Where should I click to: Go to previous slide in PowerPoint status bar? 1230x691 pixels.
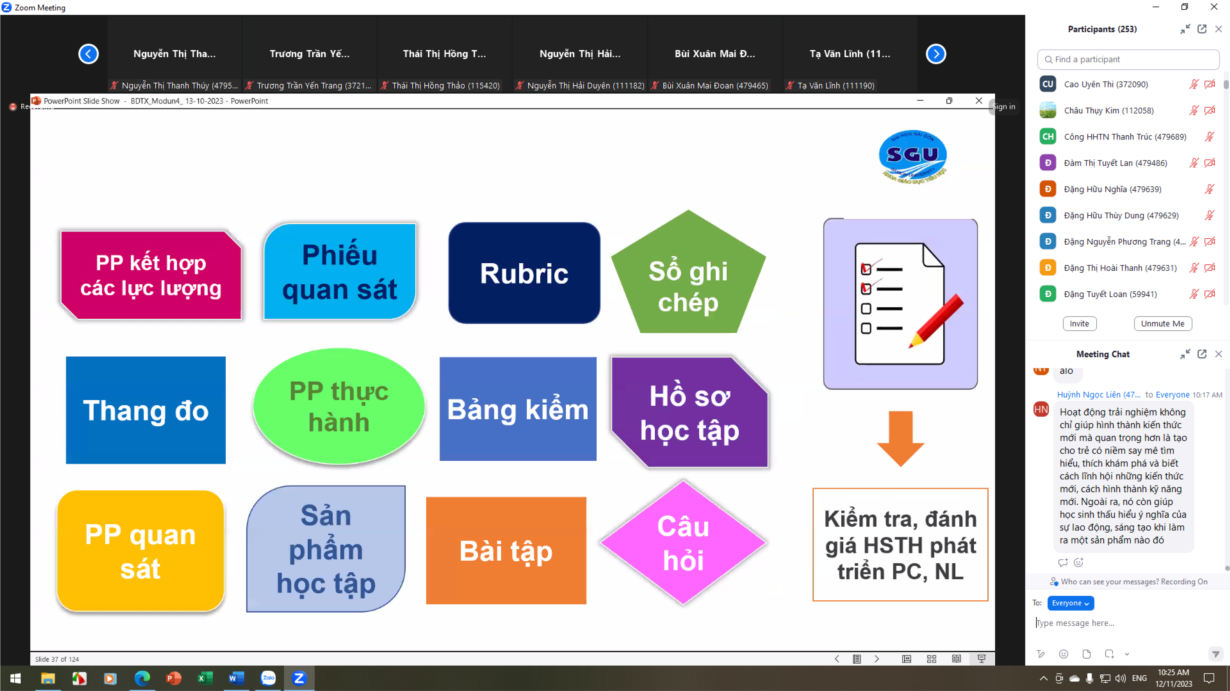(x=837, y=659)
